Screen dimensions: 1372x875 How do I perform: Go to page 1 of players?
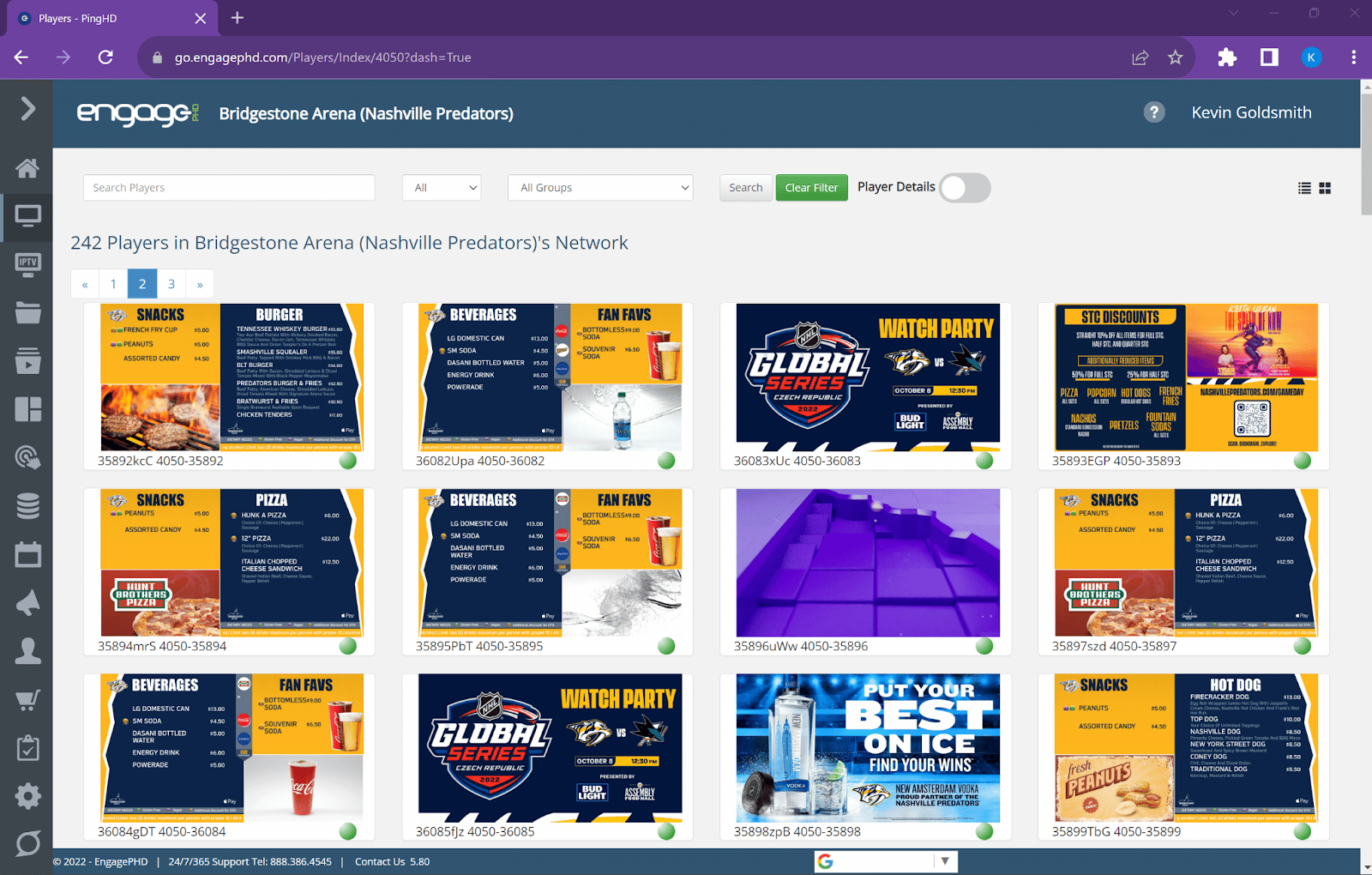tap(113, 284)
